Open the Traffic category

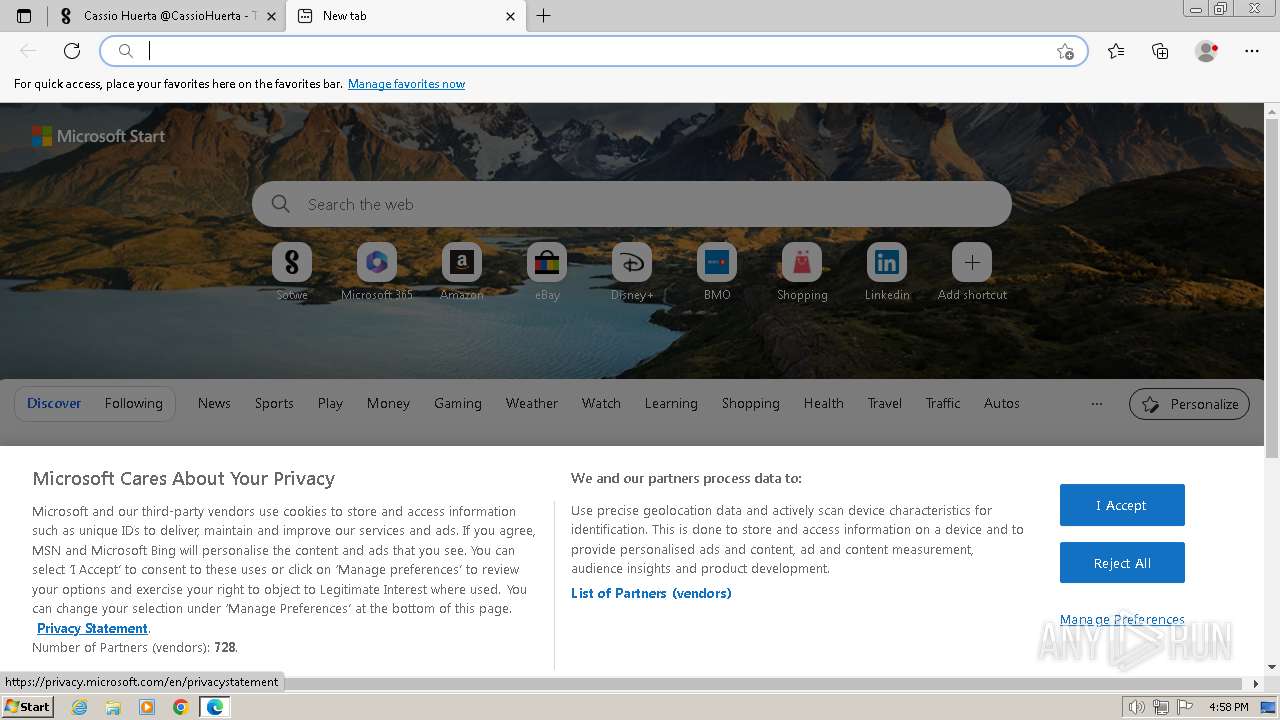click(942, 403)
